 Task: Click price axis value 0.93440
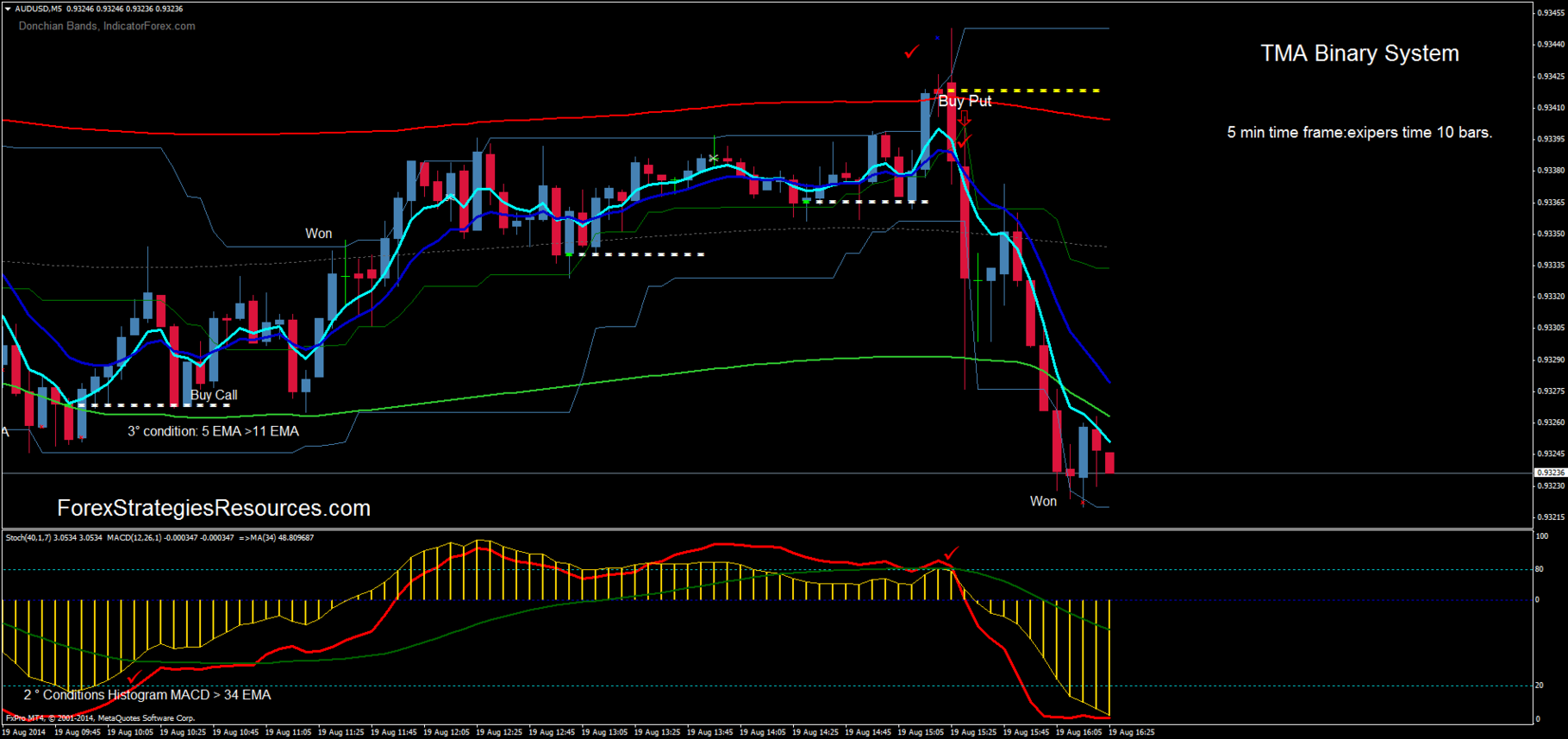(x=1551, y=44)
